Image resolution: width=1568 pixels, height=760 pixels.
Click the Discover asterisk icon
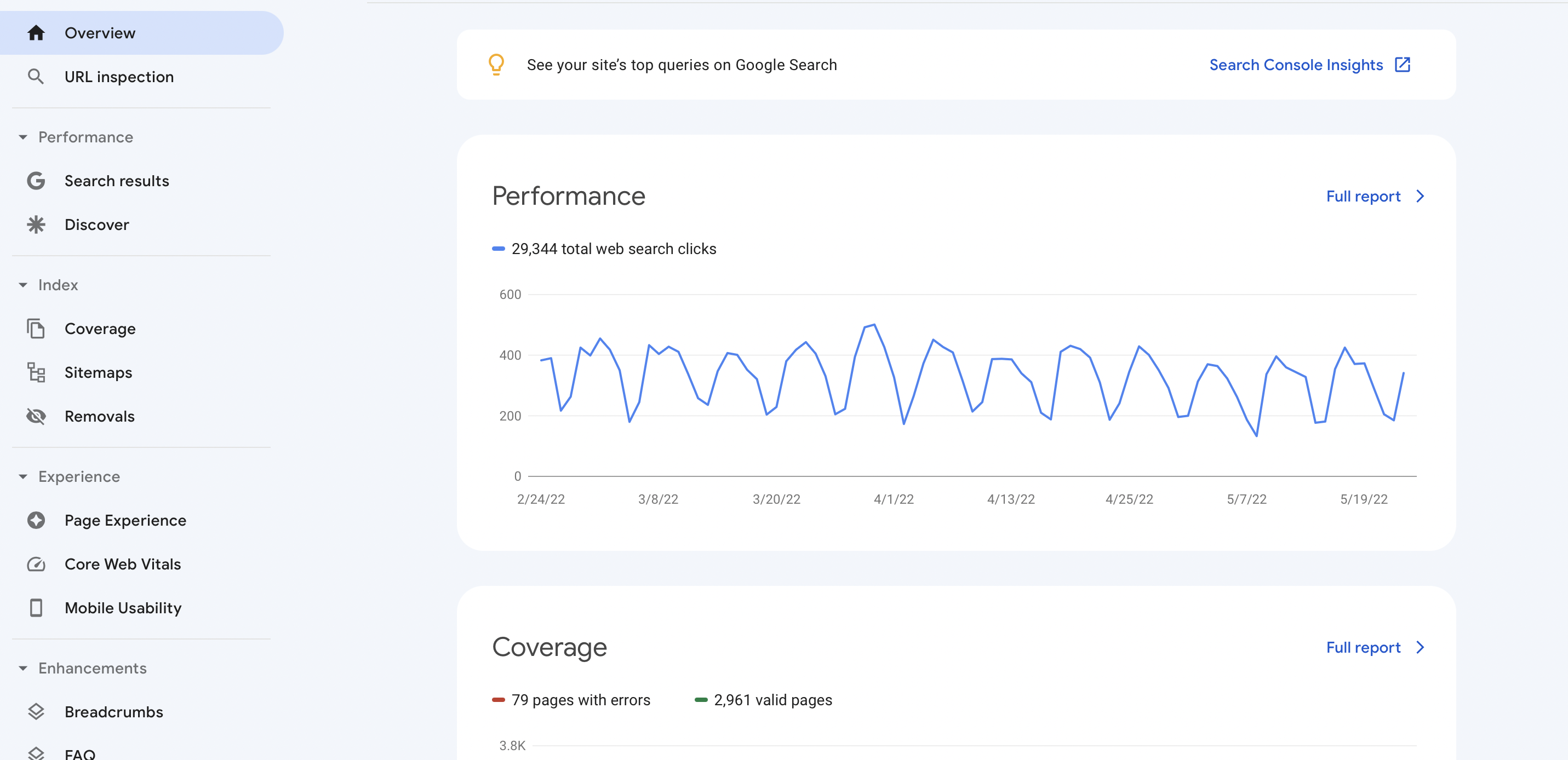coord(36,224)
